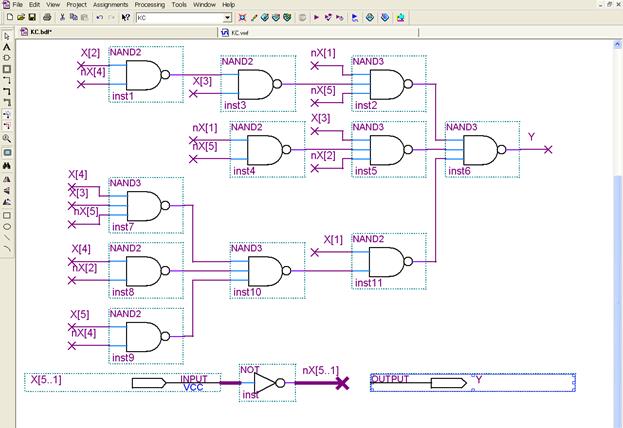623x428 pixels.
Task: Select the Zoom magnifier tool
Action: (x=7, y=138)
